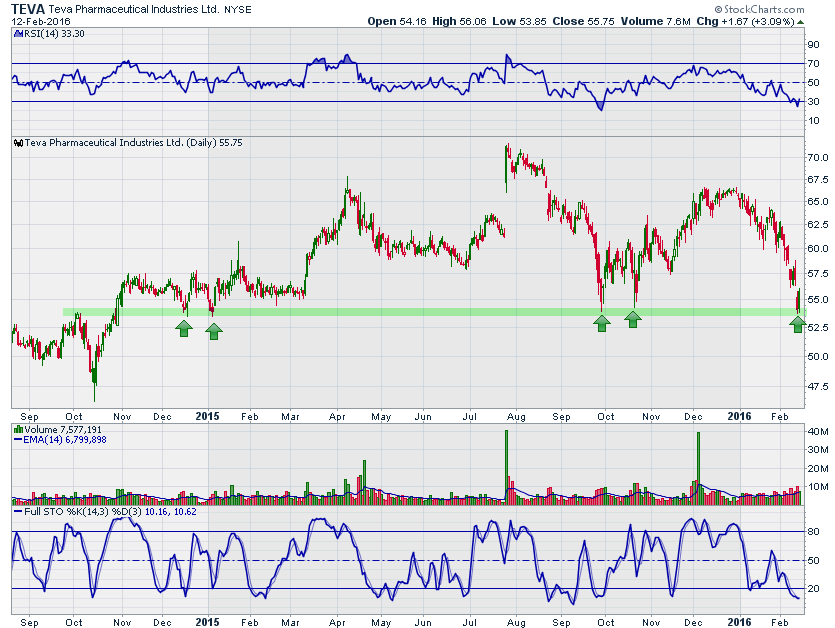Click the Teva Pharmaceutical Industries Ltd. (Daily) legend
The image size is (835, 628).
click(x=134, y=143)
